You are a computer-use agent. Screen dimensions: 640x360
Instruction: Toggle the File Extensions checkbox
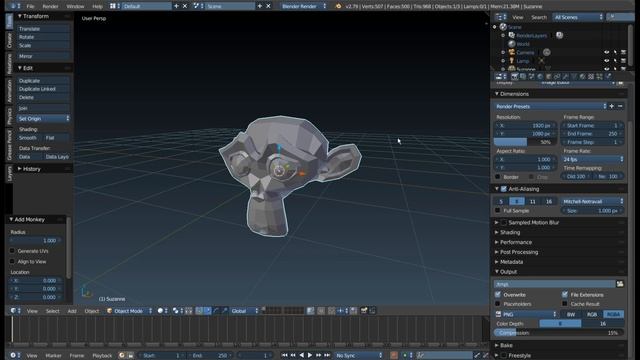565,295
